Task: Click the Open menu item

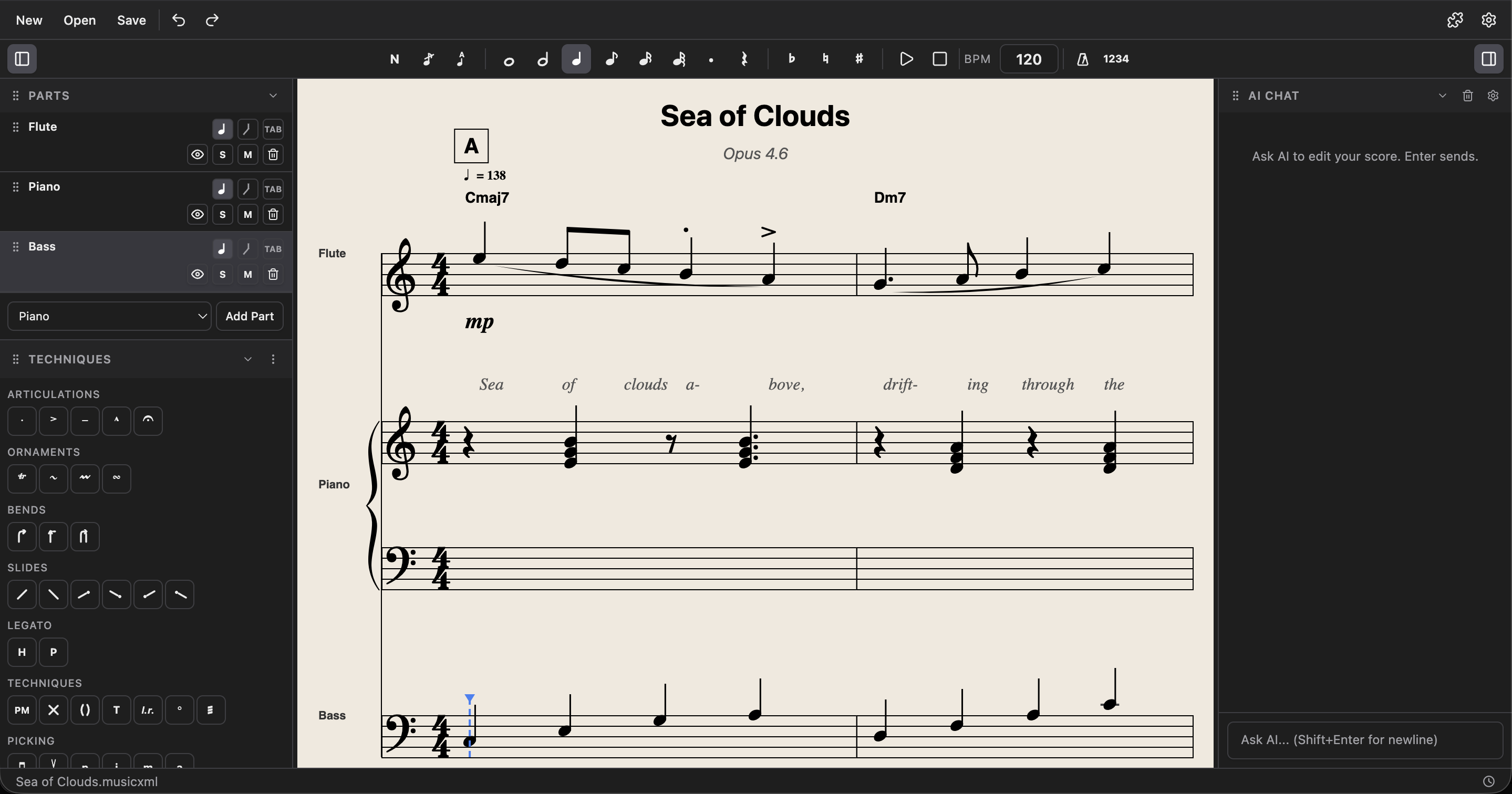Action: pyautogui.click(x=80, y=20)
